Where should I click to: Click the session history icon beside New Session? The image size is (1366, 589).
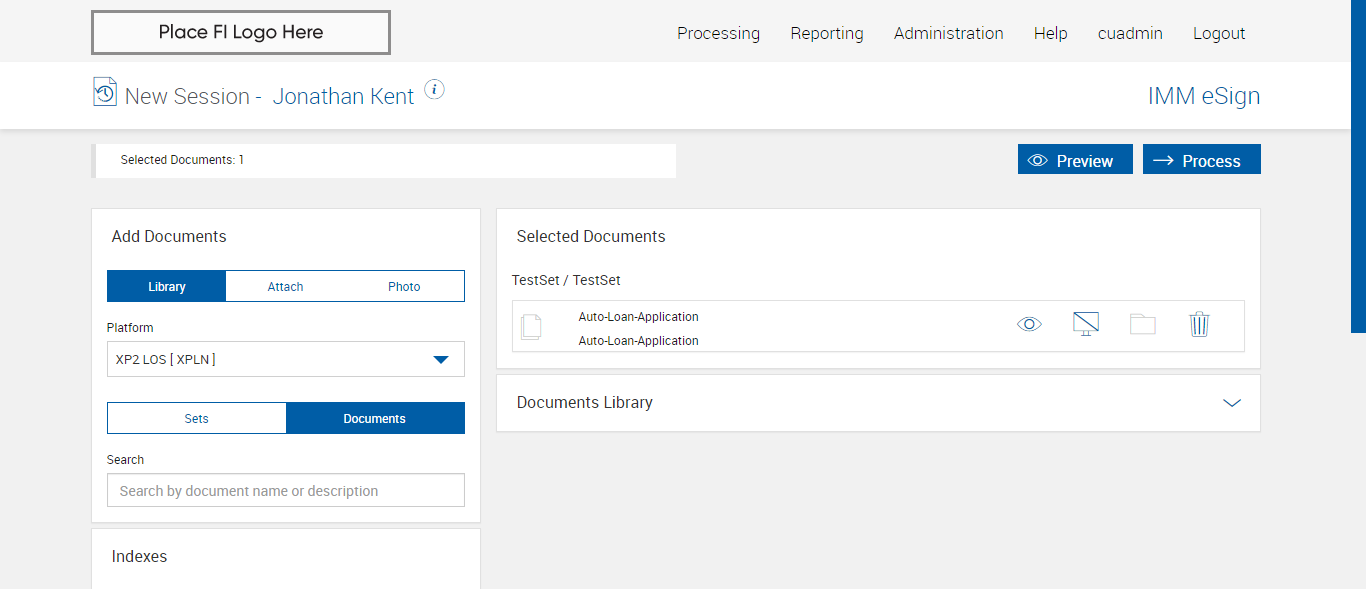[x=104, y=92]
